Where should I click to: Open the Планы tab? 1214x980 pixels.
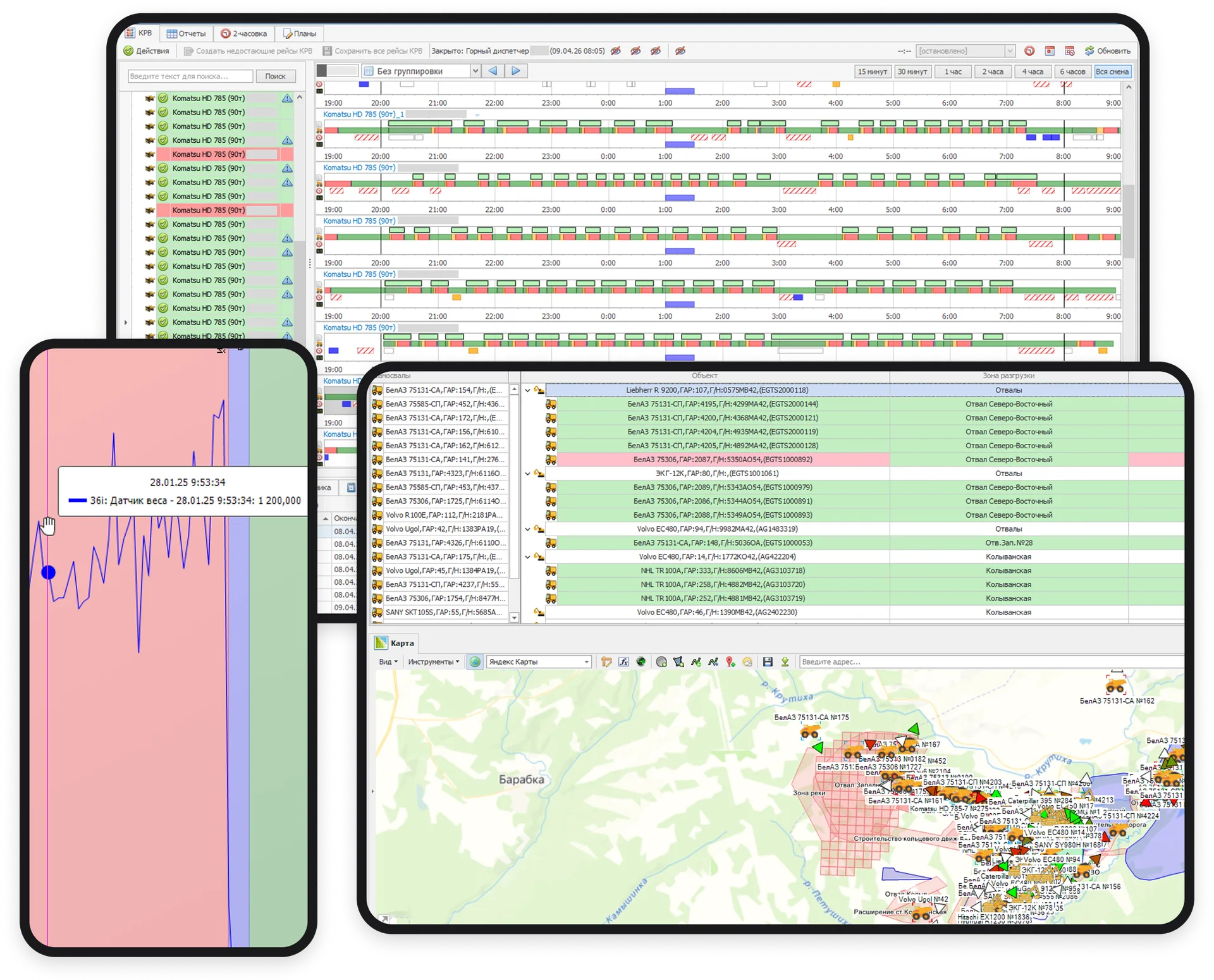tap(300, 34)
